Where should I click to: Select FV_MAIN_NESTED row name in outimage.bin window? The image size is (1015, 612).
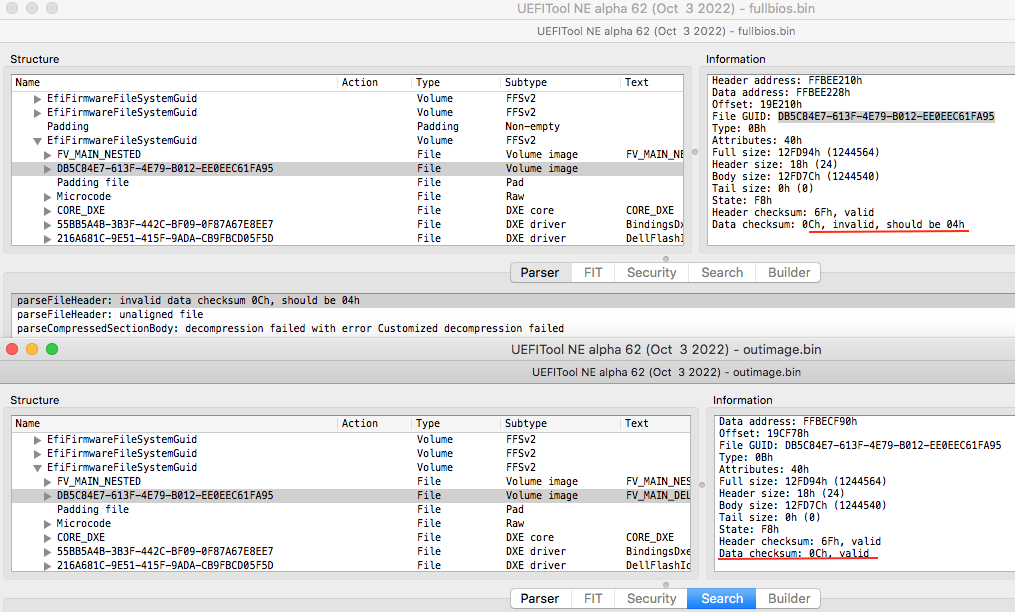(99, 481)
